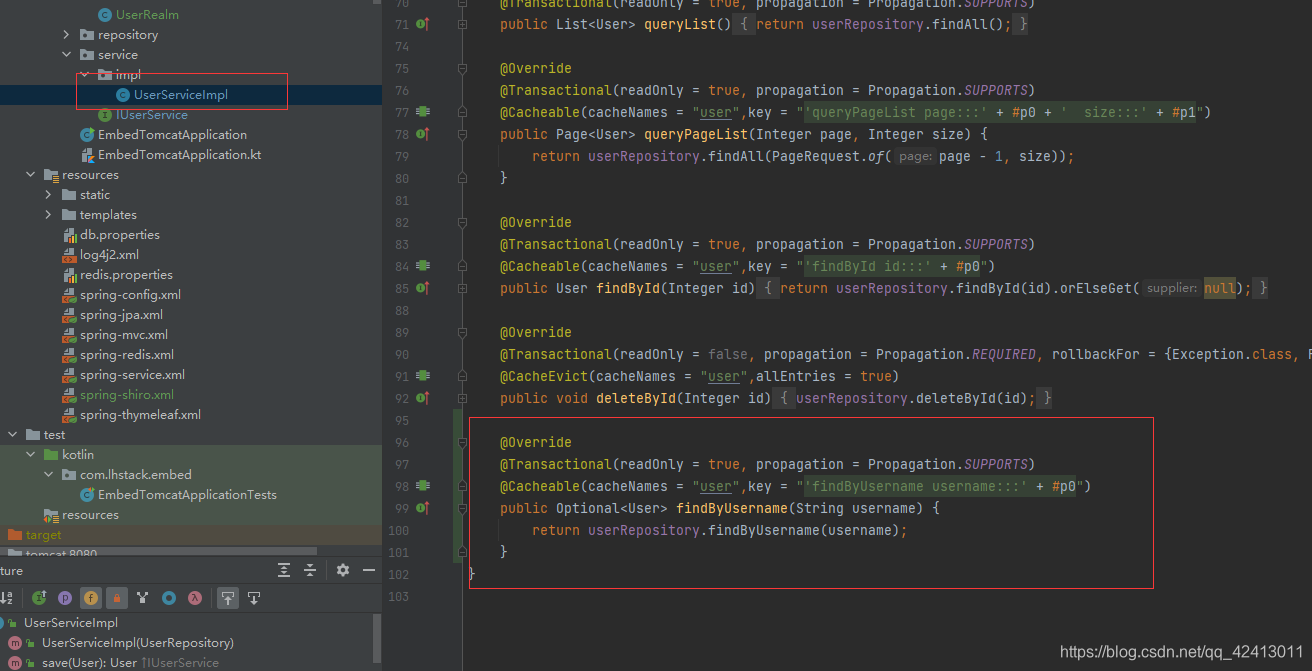Viewport: 1312px width, 671px height.
Task: Click implements-method gutter icon on line 85
Action: coord(423,288)
